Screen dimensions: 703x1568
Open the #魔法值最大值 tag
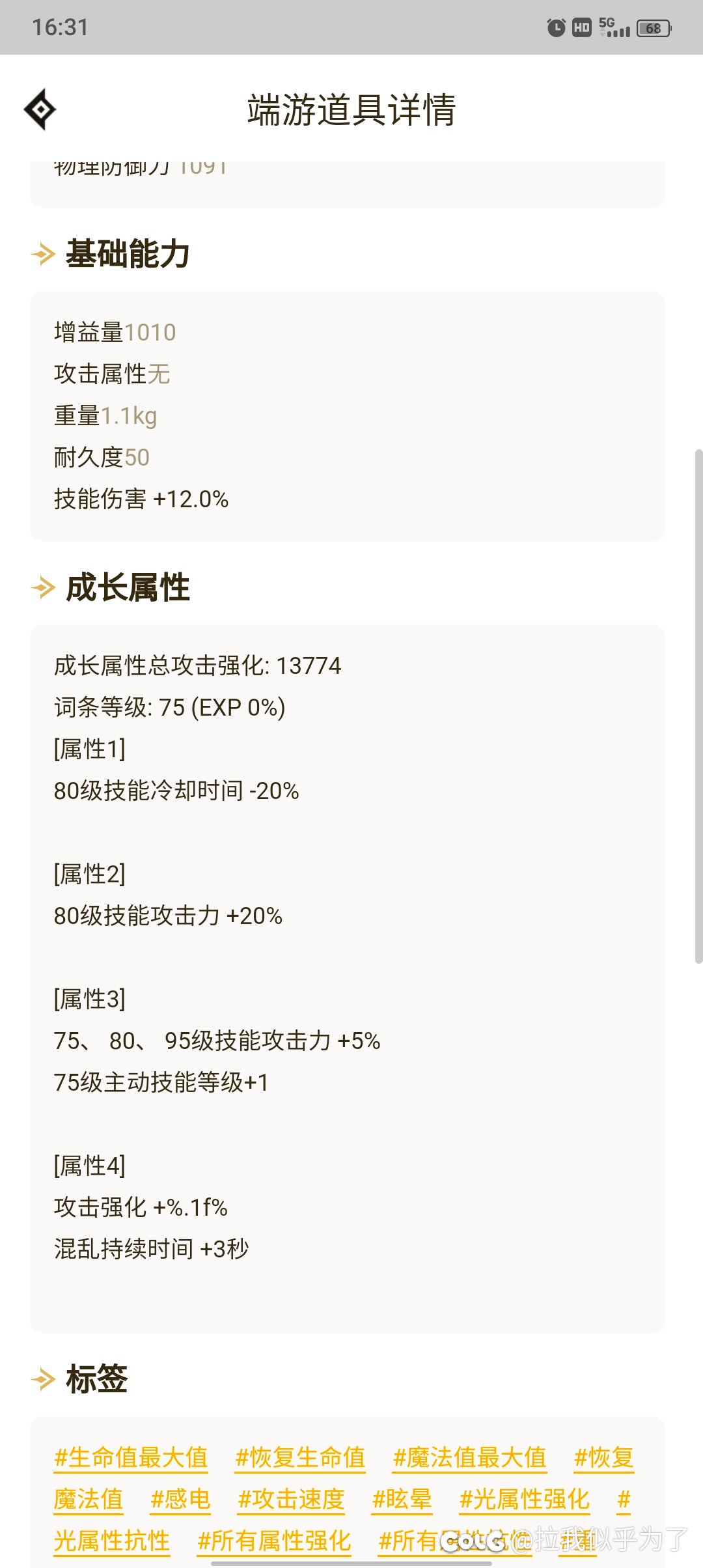[469, 1457]
